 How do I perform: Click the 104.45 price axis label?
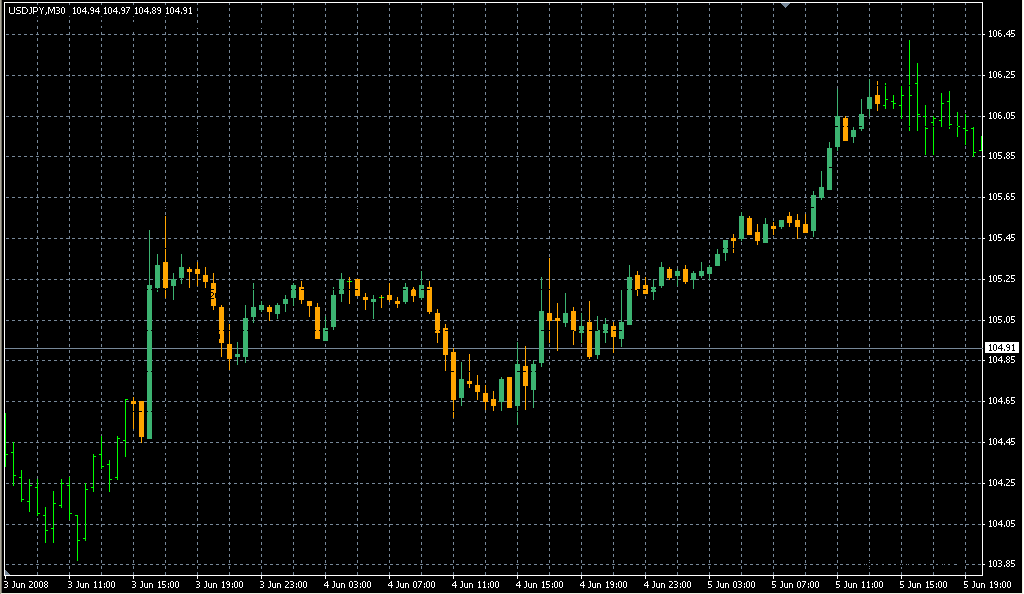tap(1001, 442)
